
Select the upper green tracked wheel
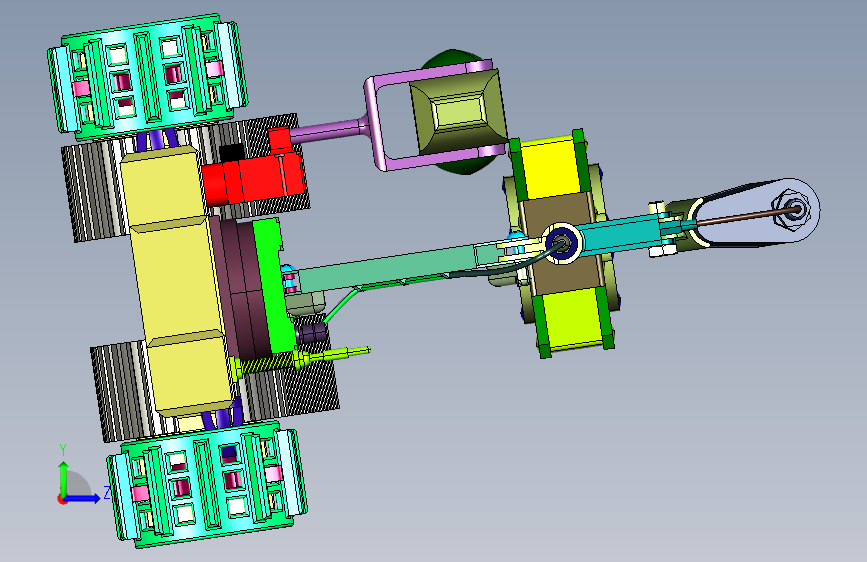click(x=147, y=76)
